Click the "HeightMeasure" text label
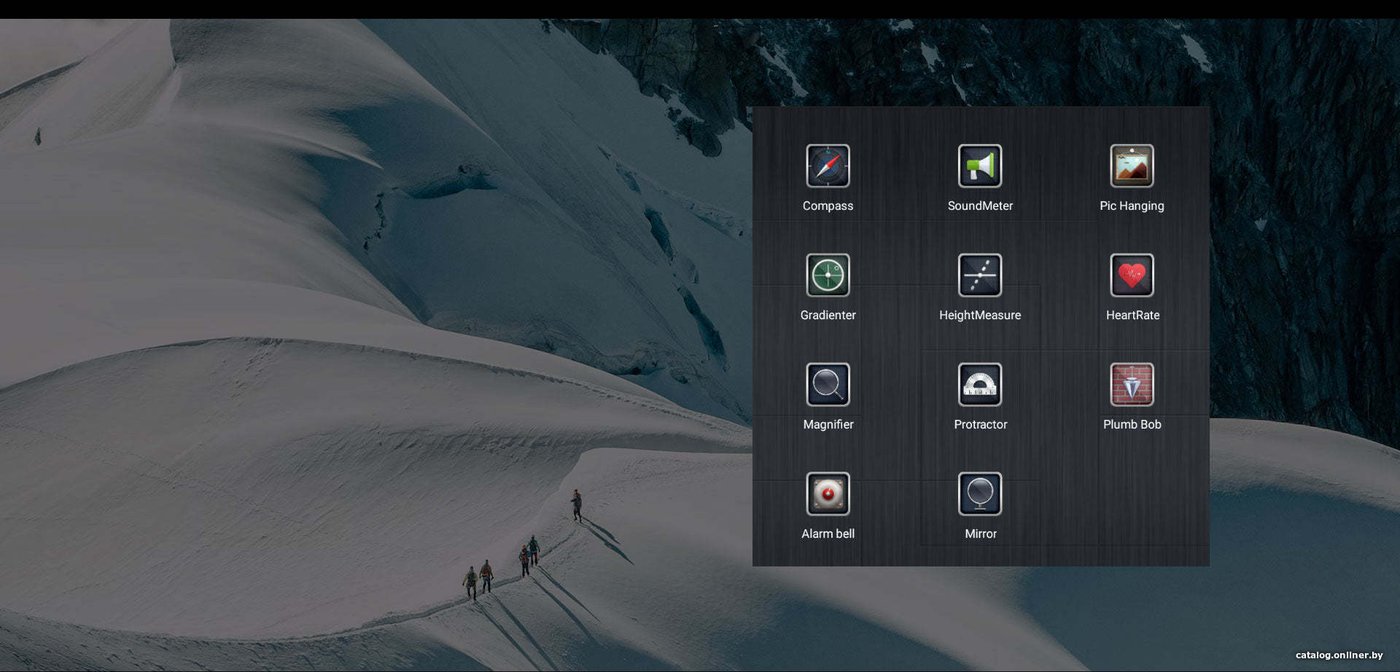Image resolution: width=1400 pixels, height=672 pixels. point(980,315)
